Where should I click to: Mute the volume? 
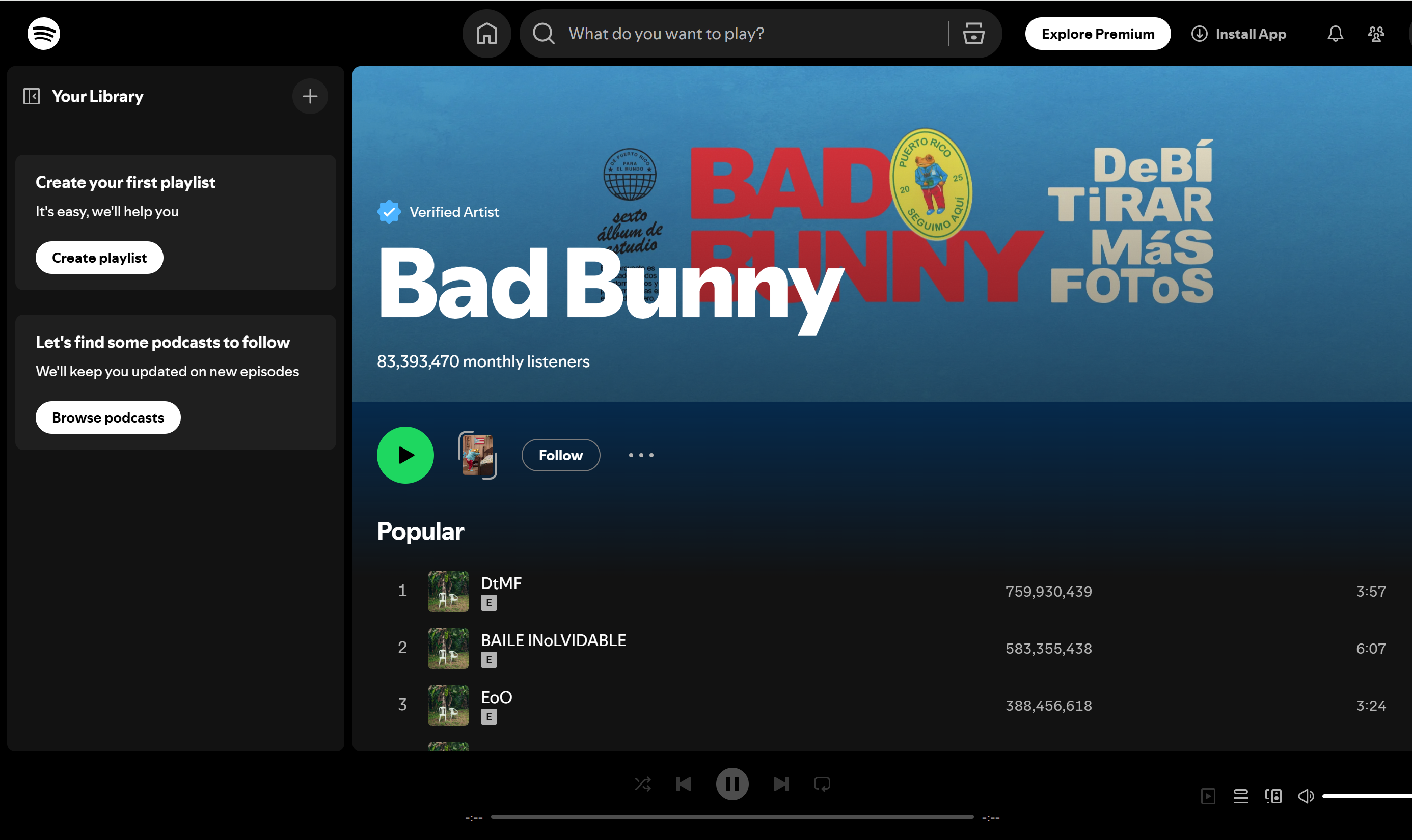(x=1306, y=795)
